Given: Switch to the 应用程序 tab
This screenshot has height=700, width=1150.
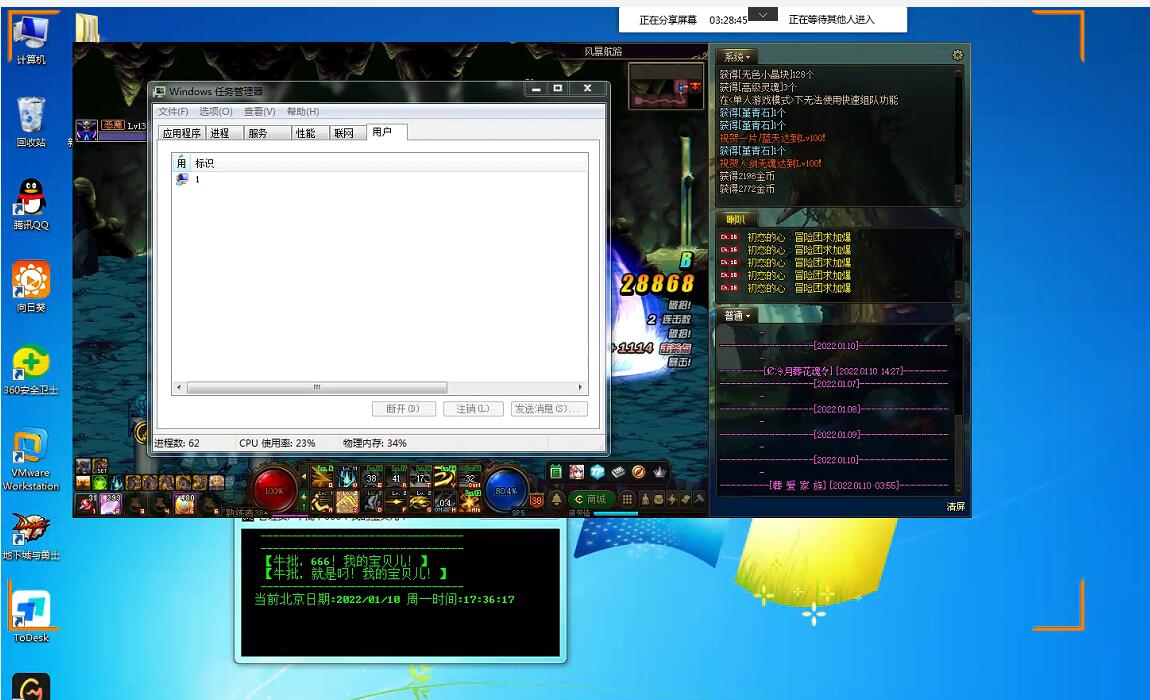Looking at the screenshot, I should 182,133.
